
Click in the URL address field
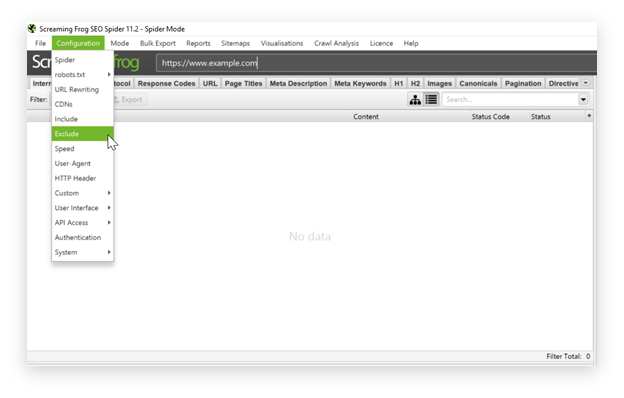click(x=376, y=63)
